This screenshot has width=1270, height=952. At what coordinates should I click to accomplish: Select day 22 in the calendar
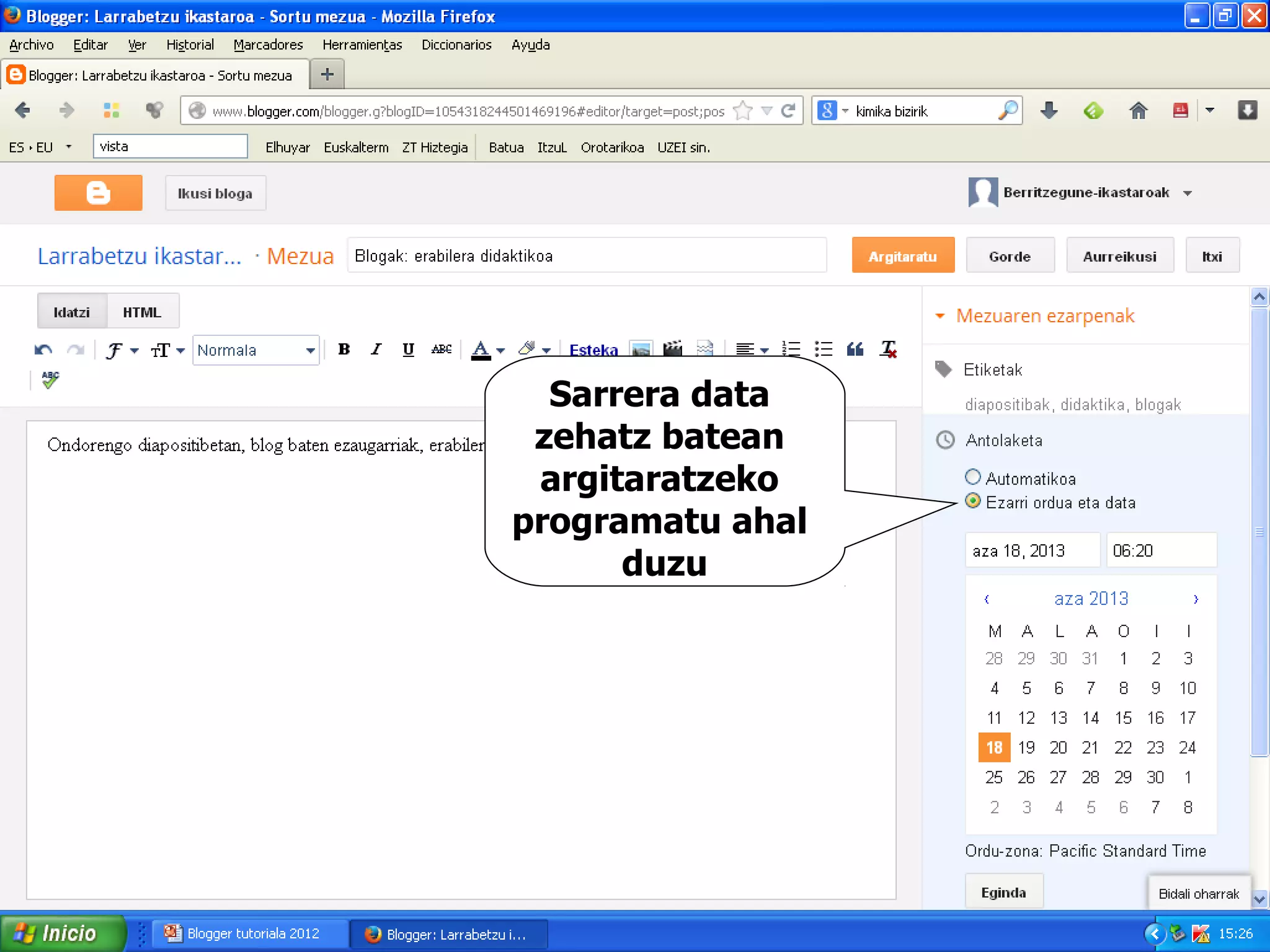pos(1123,747)
